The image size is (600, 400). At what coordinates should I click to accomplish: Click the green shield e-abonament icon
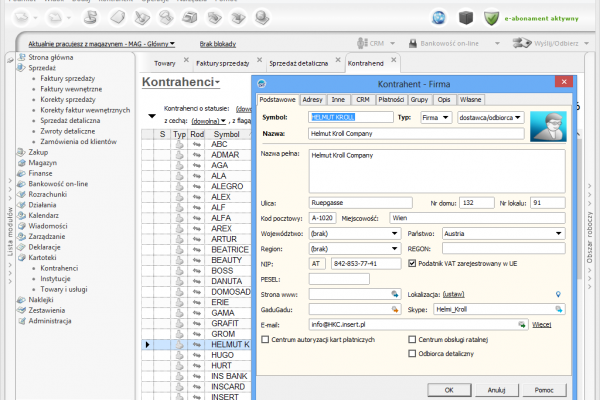click(x=491, y=17)
